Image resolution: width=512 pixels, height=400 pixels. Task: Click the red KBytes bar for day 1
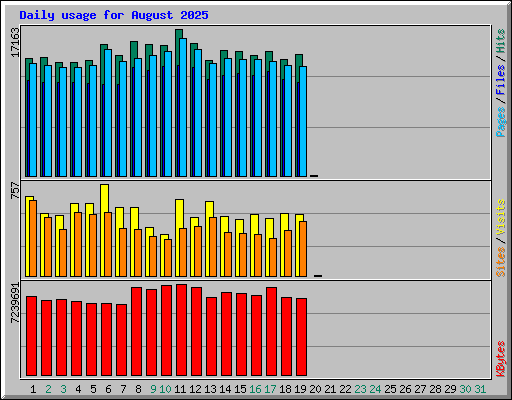click(x=31, y=336)
